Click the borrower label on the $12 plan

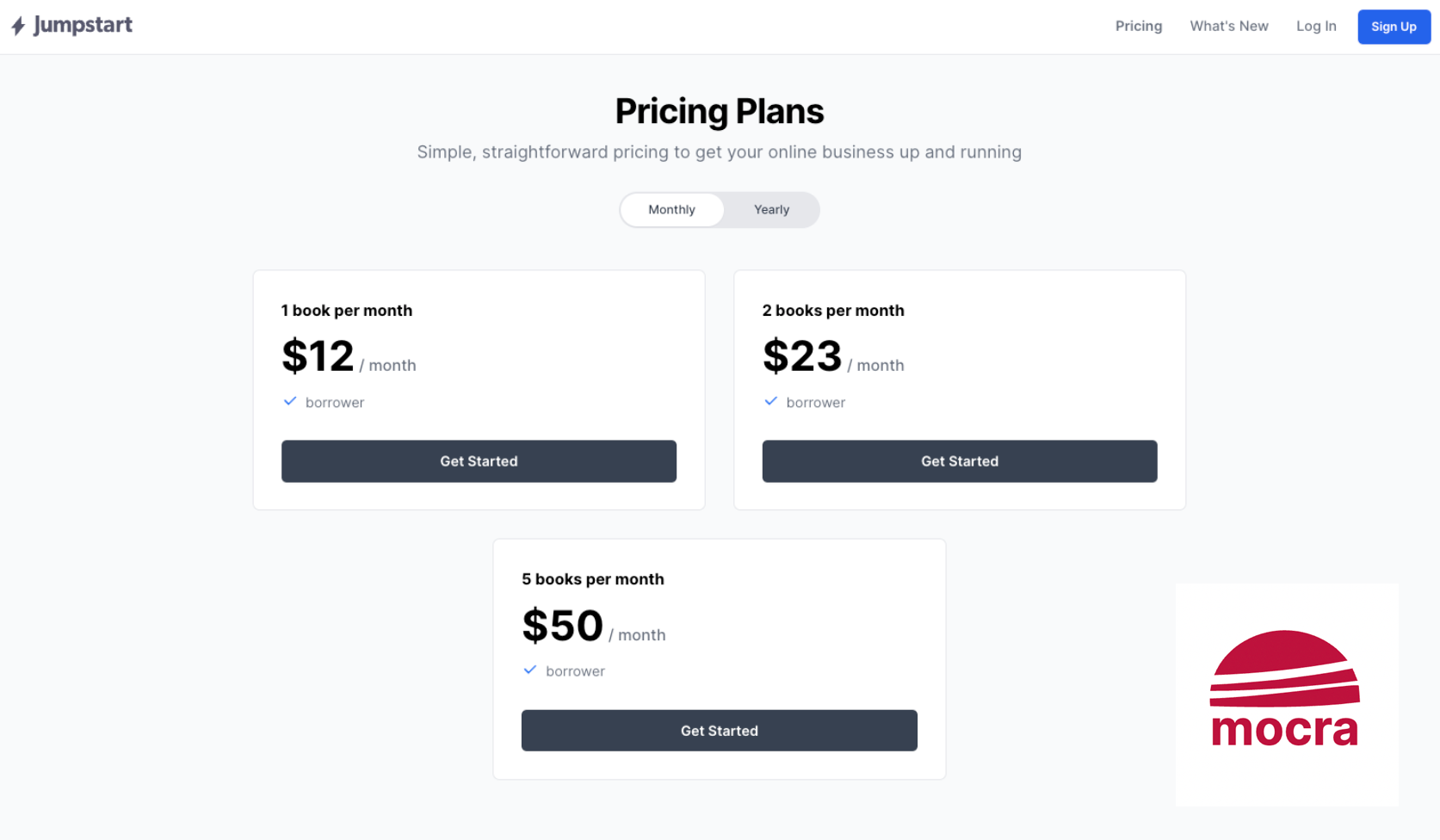coord(335,402)
